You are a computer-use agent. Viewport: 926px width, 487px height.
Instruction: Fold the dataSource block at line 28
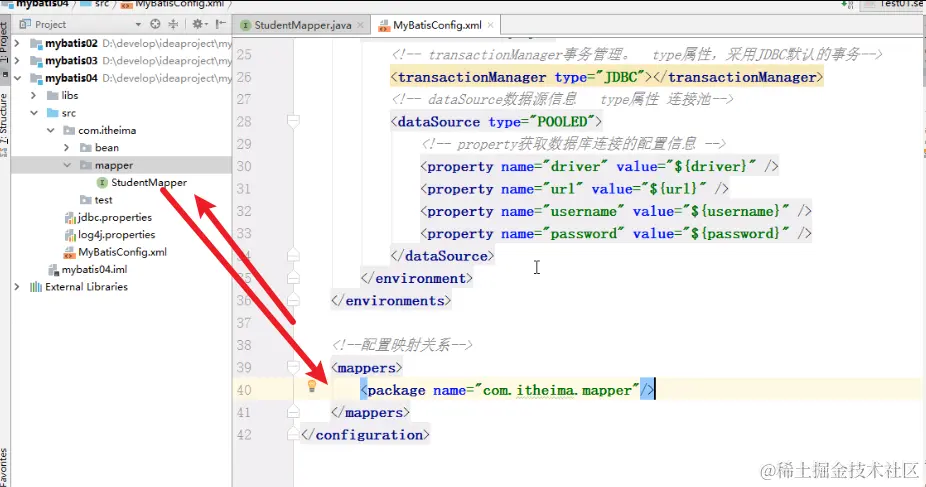(x=293, y=122)
